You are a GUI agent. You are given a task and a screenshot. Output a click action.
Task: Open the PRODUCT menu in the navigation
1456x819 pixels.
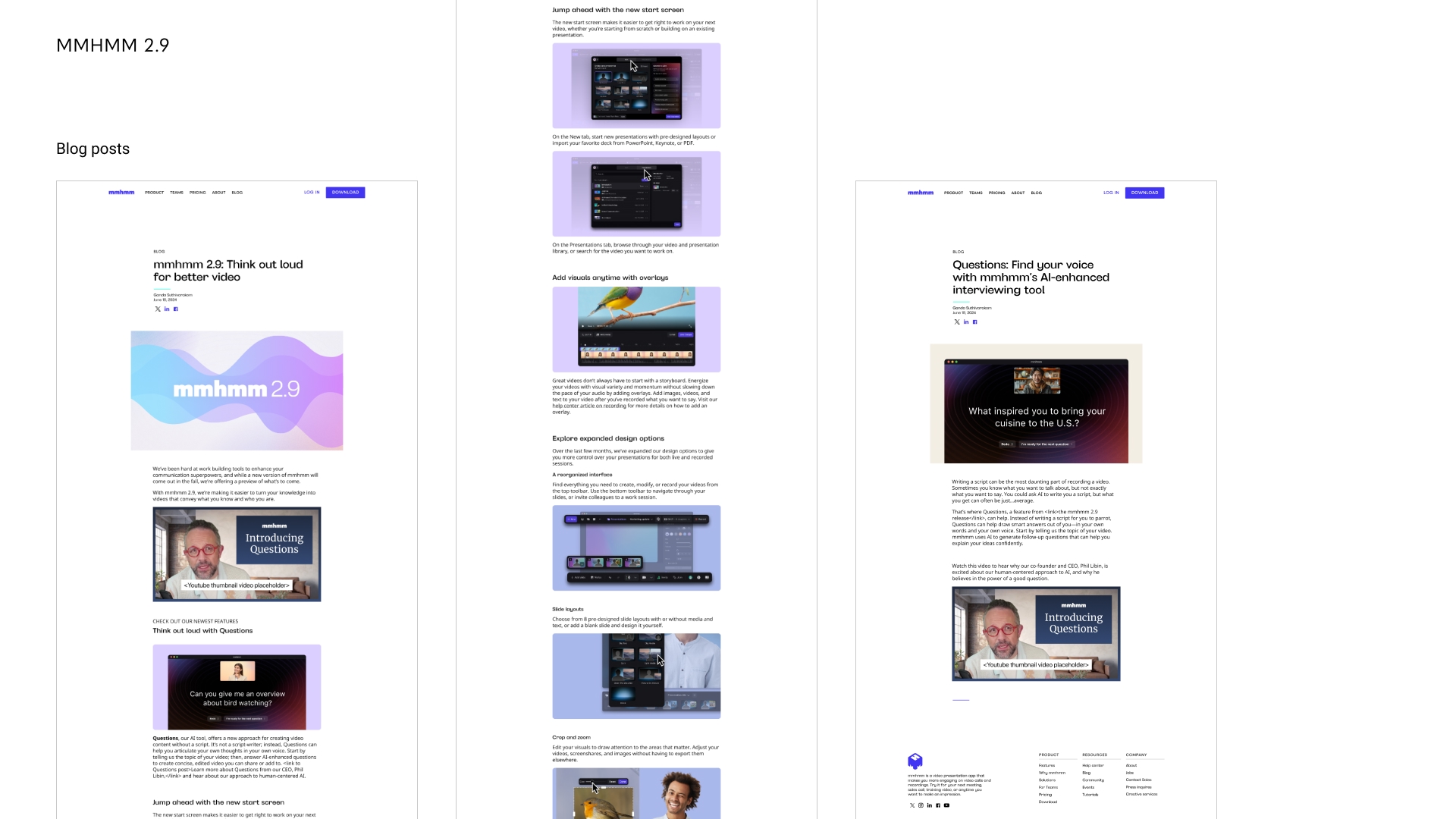click(x=953, y=193)
